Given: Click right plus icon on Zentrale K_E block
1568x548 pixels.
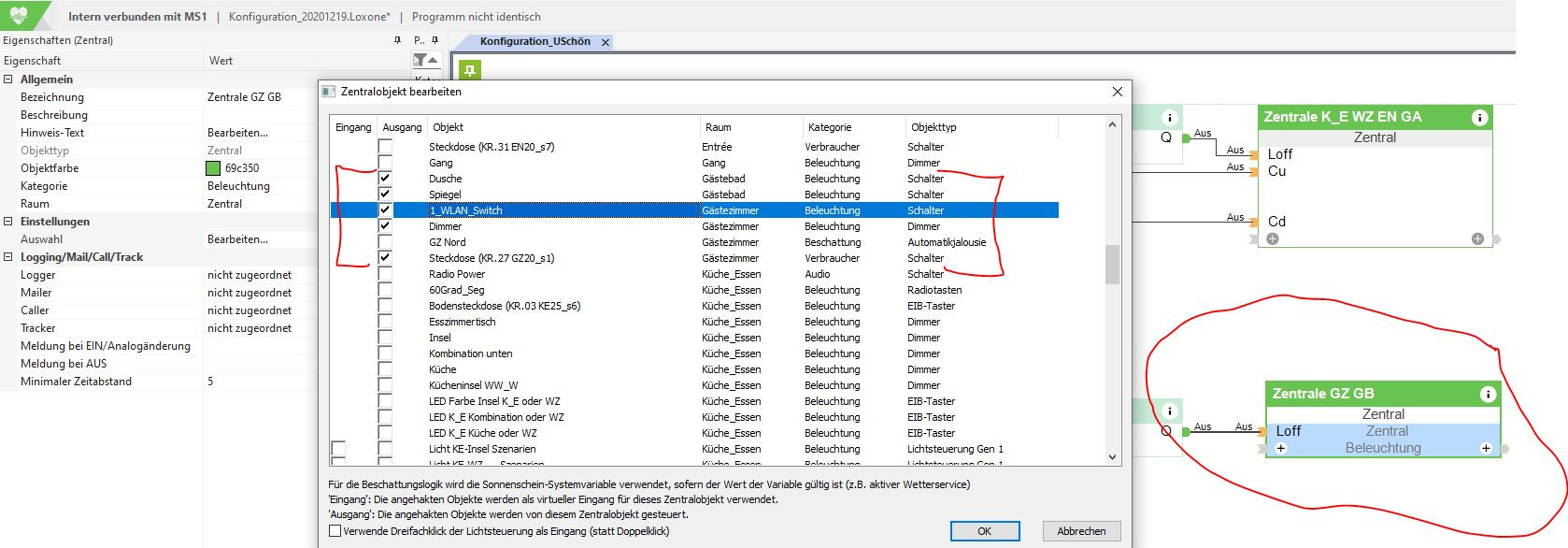Looking at the screenshot, I should coord(1477,239).
